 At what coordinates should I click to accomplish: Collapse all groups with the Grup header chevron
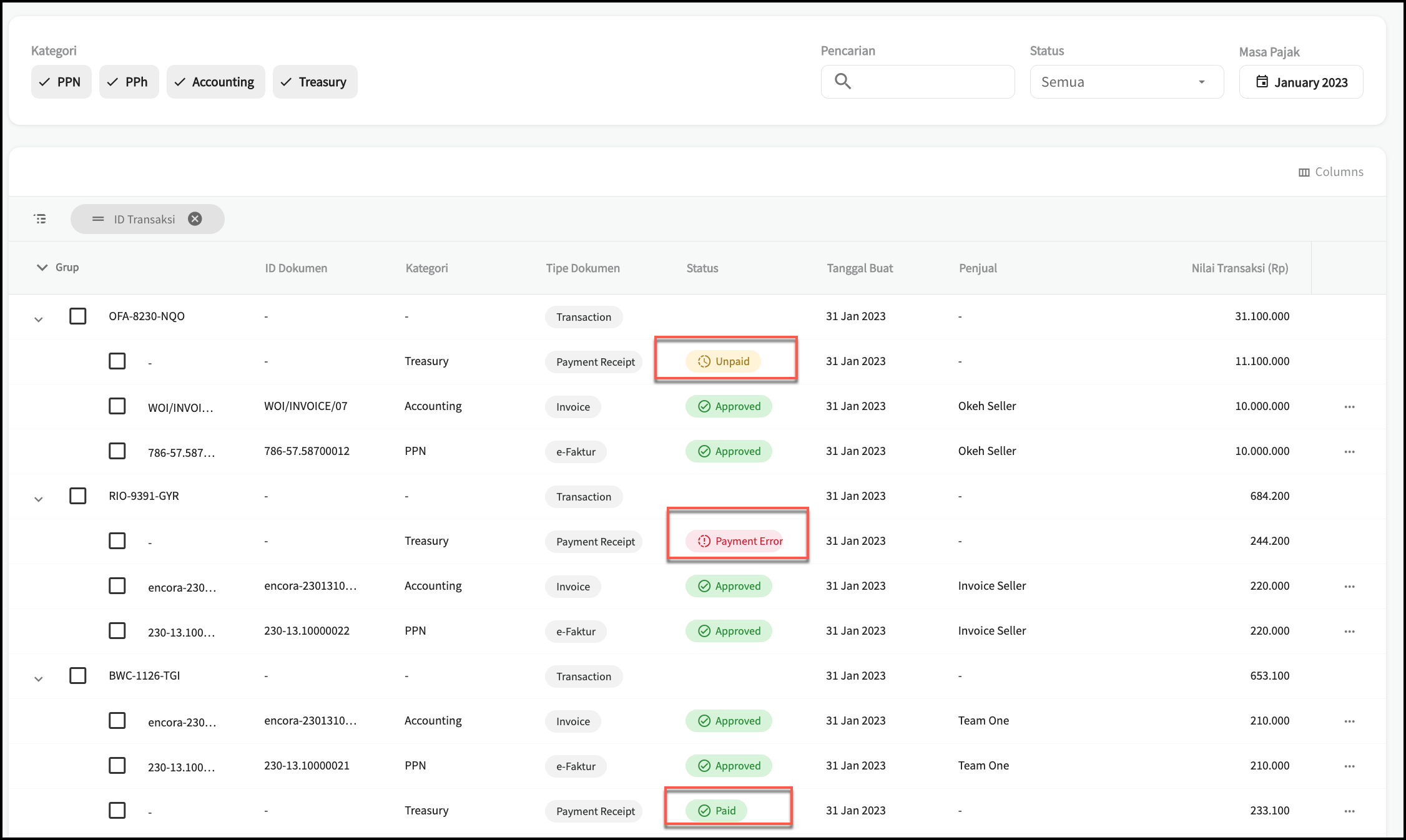[x=42, y=268]
